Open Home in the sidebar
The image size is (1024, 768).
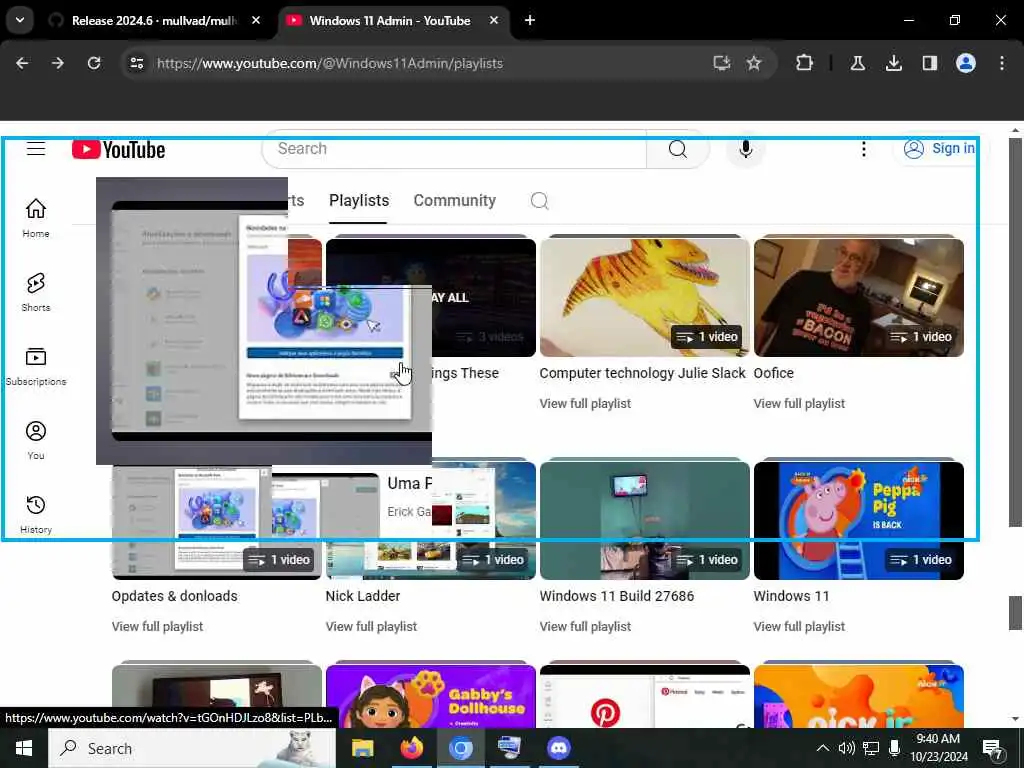tap(36, 218)
